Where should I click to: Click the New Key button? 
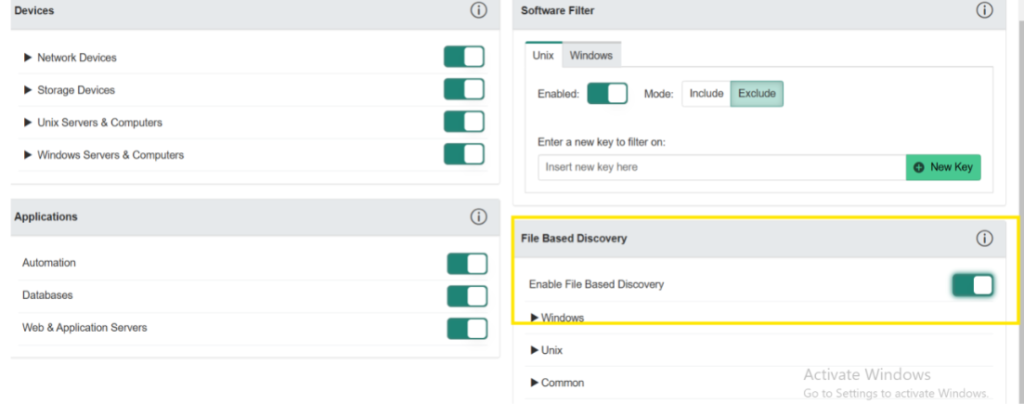click(943, 167)
